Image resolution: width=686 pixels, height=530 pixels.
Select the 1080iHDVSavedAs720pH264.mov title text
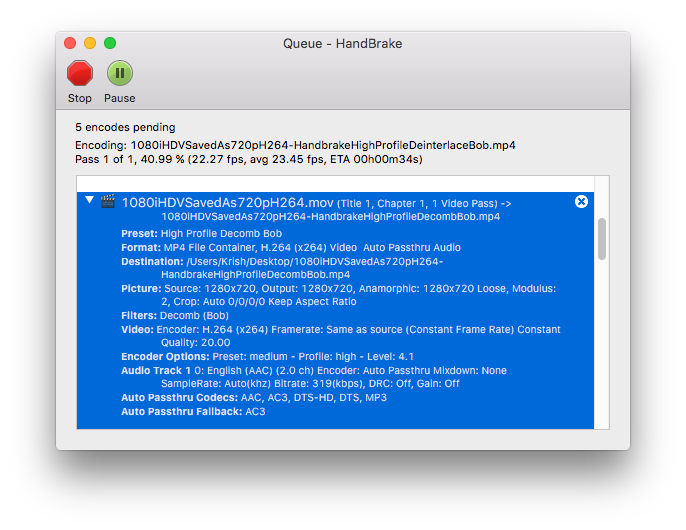point(228,203)
